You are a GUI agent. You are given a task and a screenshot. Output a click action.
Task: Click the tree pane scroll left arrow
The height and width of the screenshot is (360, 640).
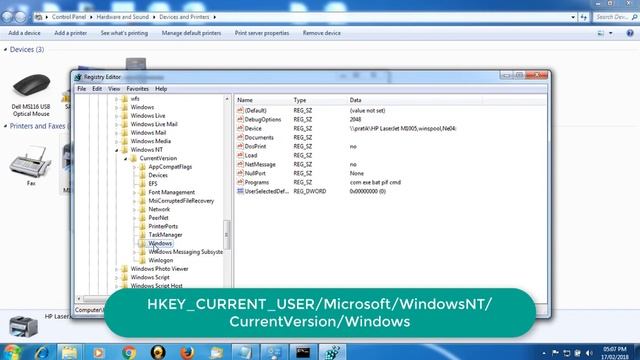(79, 299)
